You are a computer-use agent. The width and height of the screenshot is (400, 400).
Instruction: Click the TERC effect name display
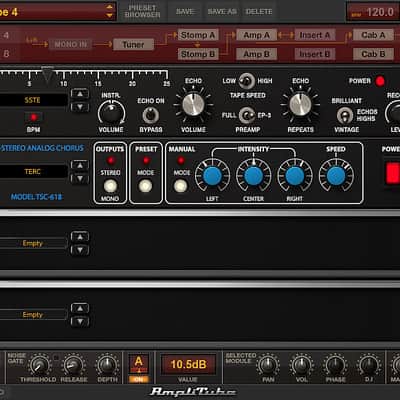[x=33, y=172]
